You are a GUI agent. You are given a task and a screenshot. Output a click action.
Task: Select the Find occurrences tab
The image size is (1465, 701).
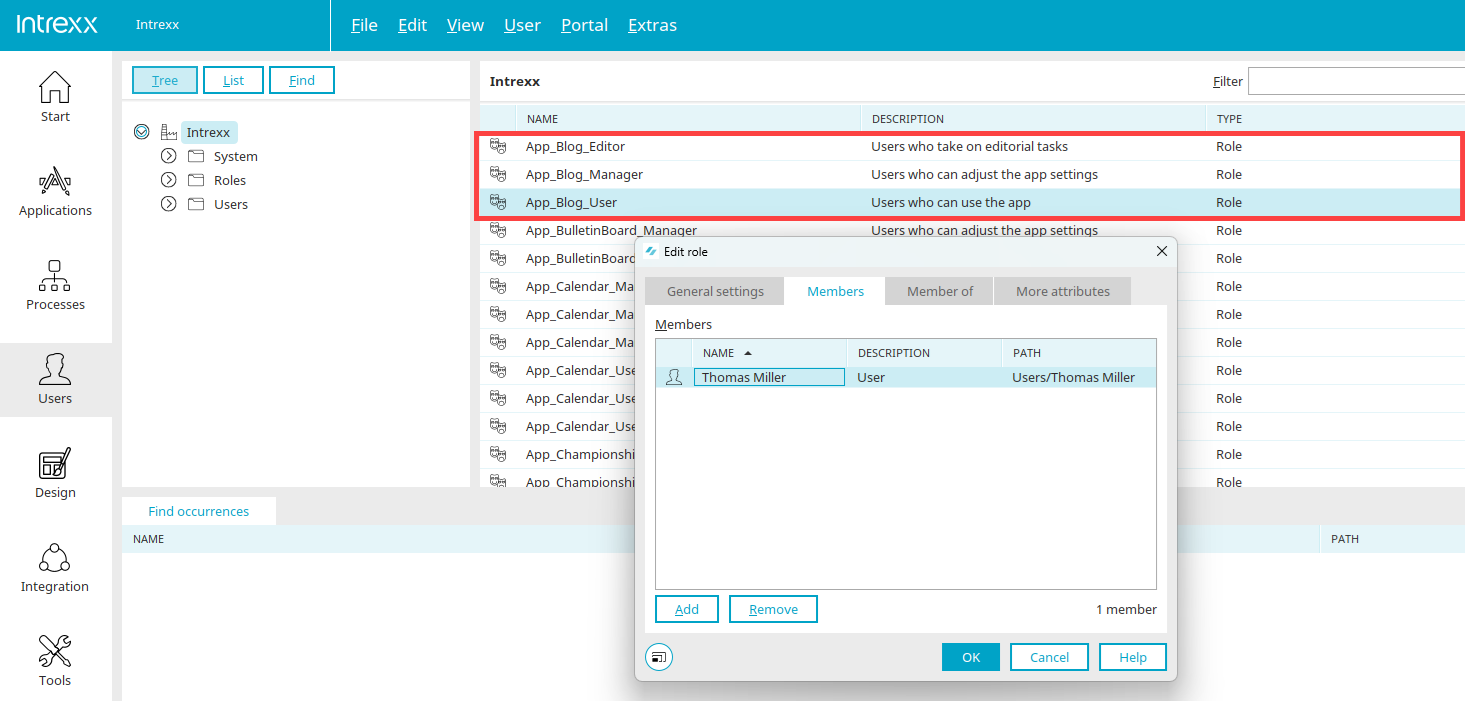199,511
